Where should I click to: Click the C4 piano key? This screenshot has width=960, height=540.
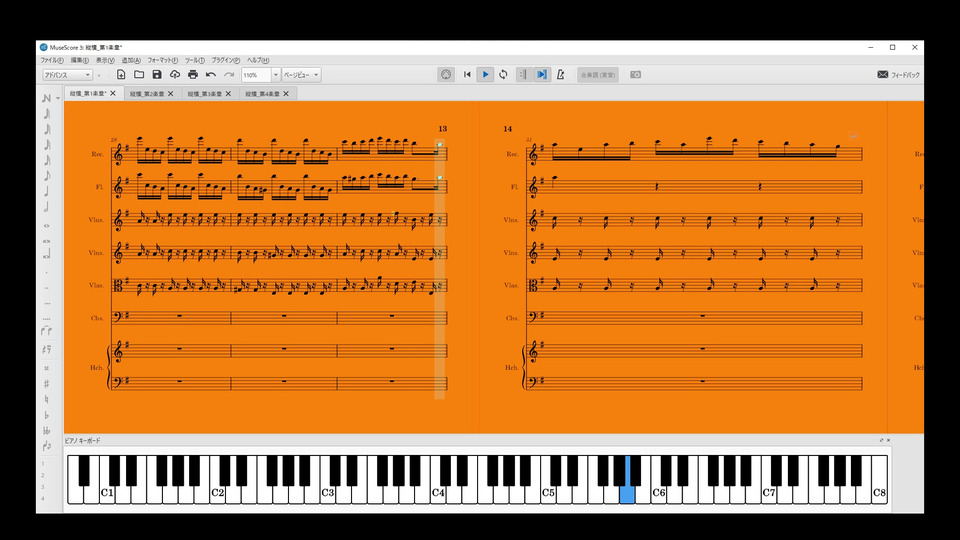437,493
